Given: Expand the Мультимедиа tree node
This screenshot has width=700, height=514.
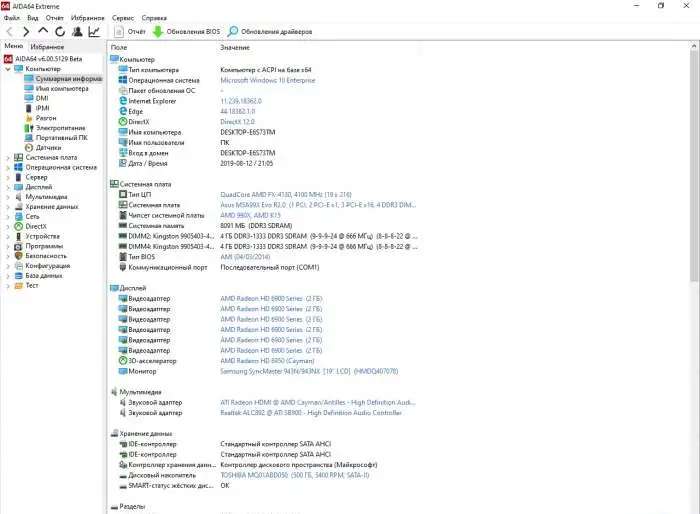Looking at the screenshot, I should [x=8, y=197].
